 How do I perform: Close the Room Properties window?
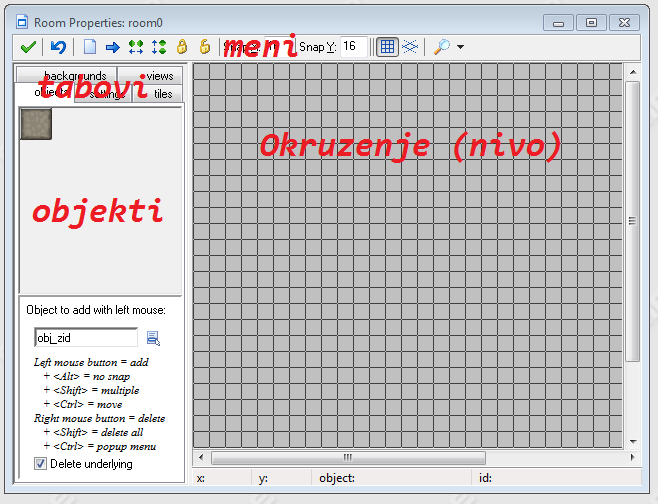tap(624, 23)
